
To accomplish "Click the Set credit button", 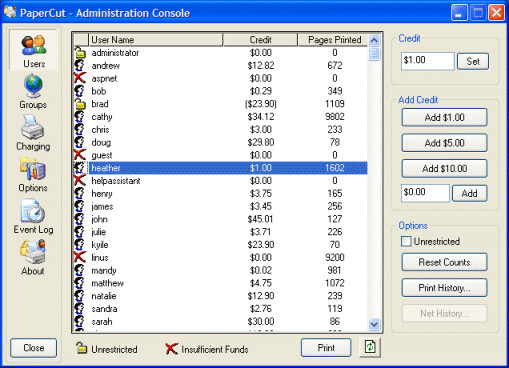I will (473, 61).
